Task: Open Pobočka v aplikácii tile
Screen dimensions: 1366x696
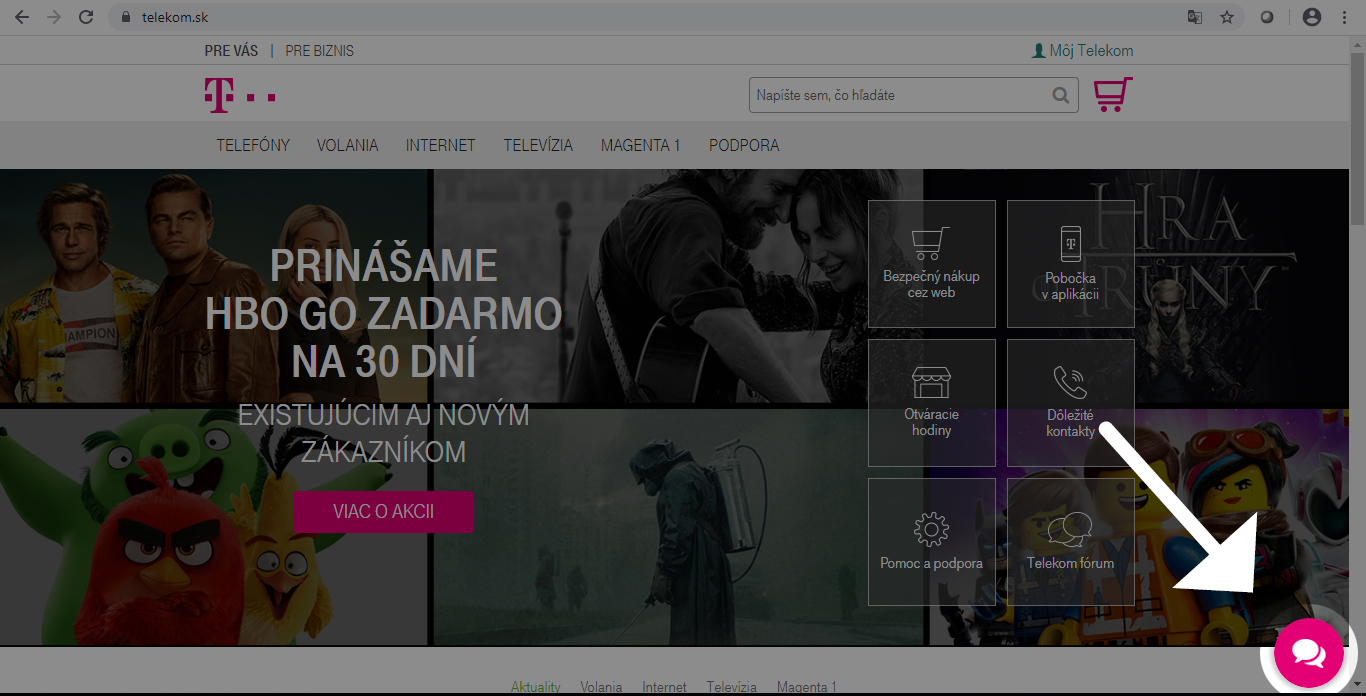Action: coord(1071,263)
